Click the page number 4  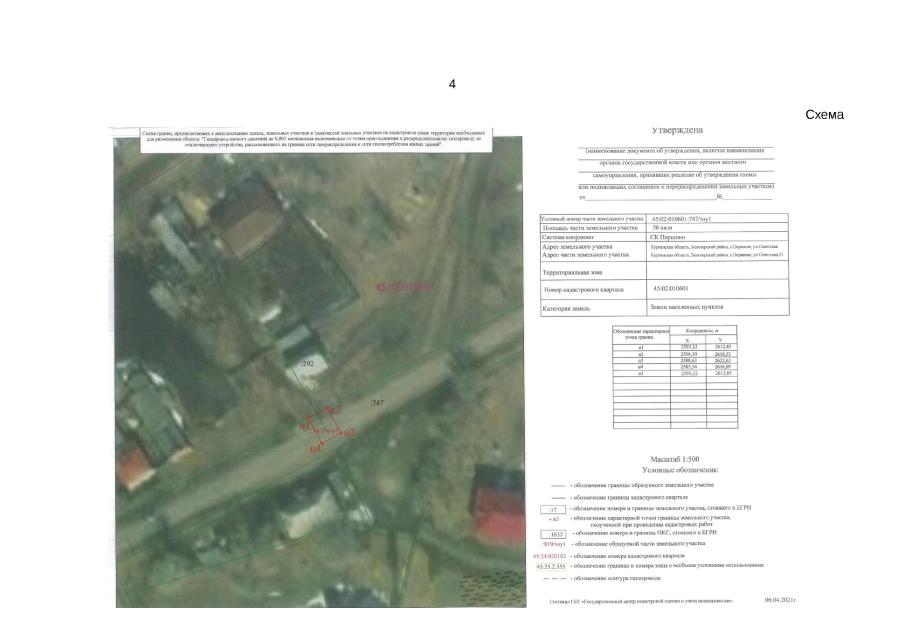[452, 84]
